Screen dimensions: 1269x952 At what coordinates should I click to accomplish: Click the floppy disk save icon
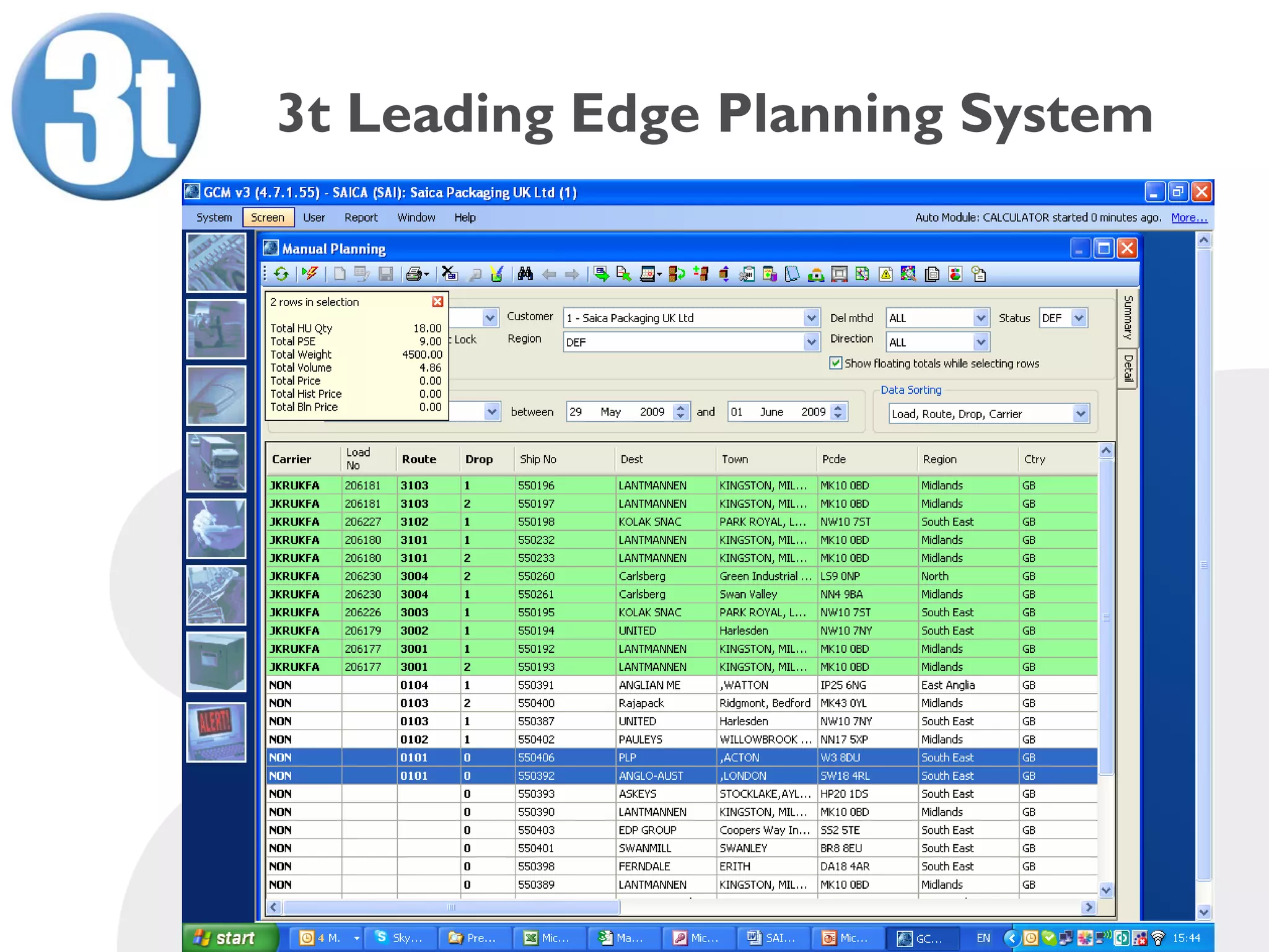click(x=386, y=274)
